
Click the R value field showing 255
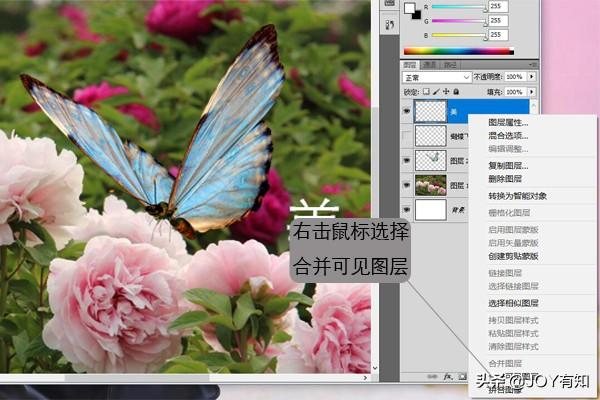[x=499, y=6]
